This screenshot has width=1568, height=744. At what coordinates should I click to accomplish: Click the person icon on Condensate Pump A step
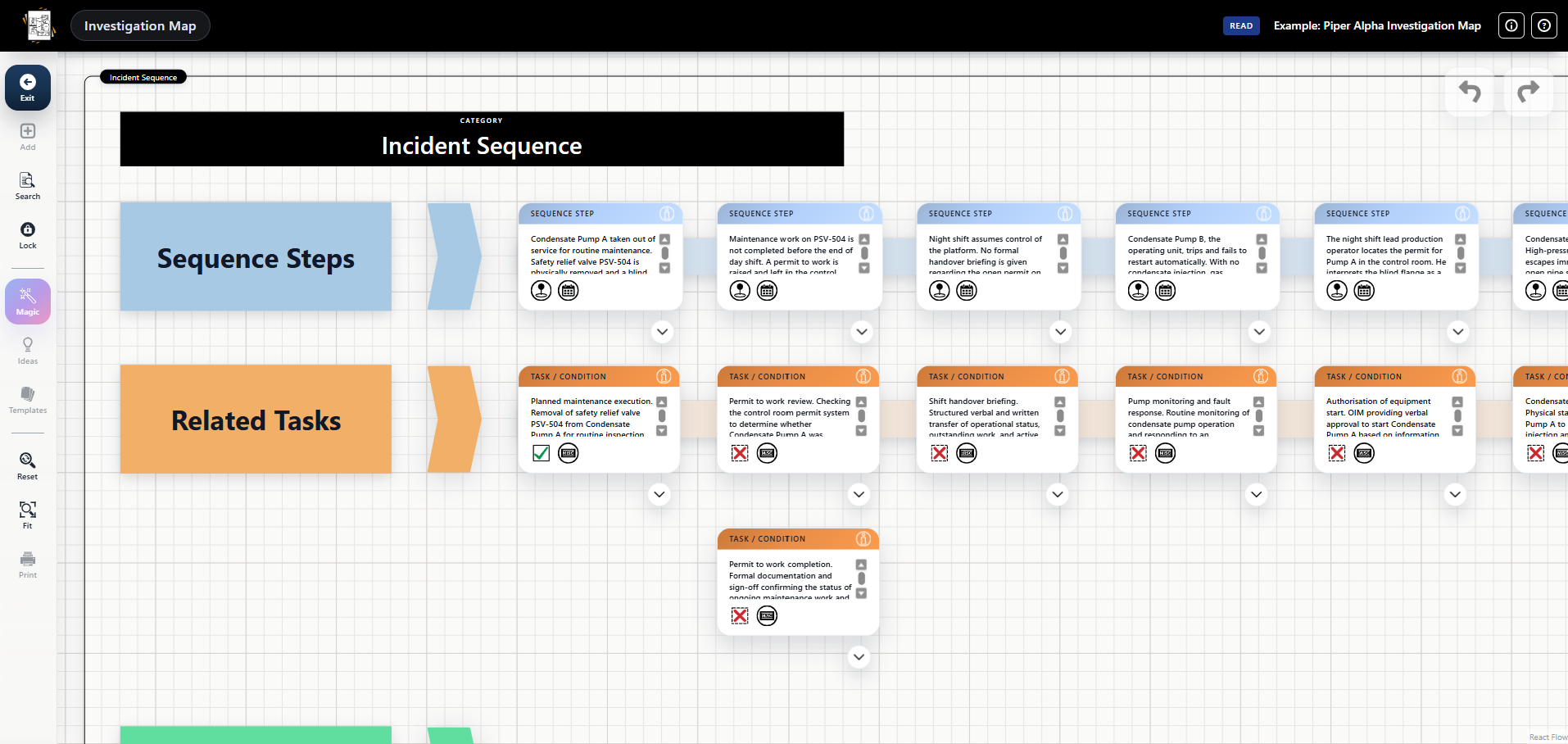point(542,290)
